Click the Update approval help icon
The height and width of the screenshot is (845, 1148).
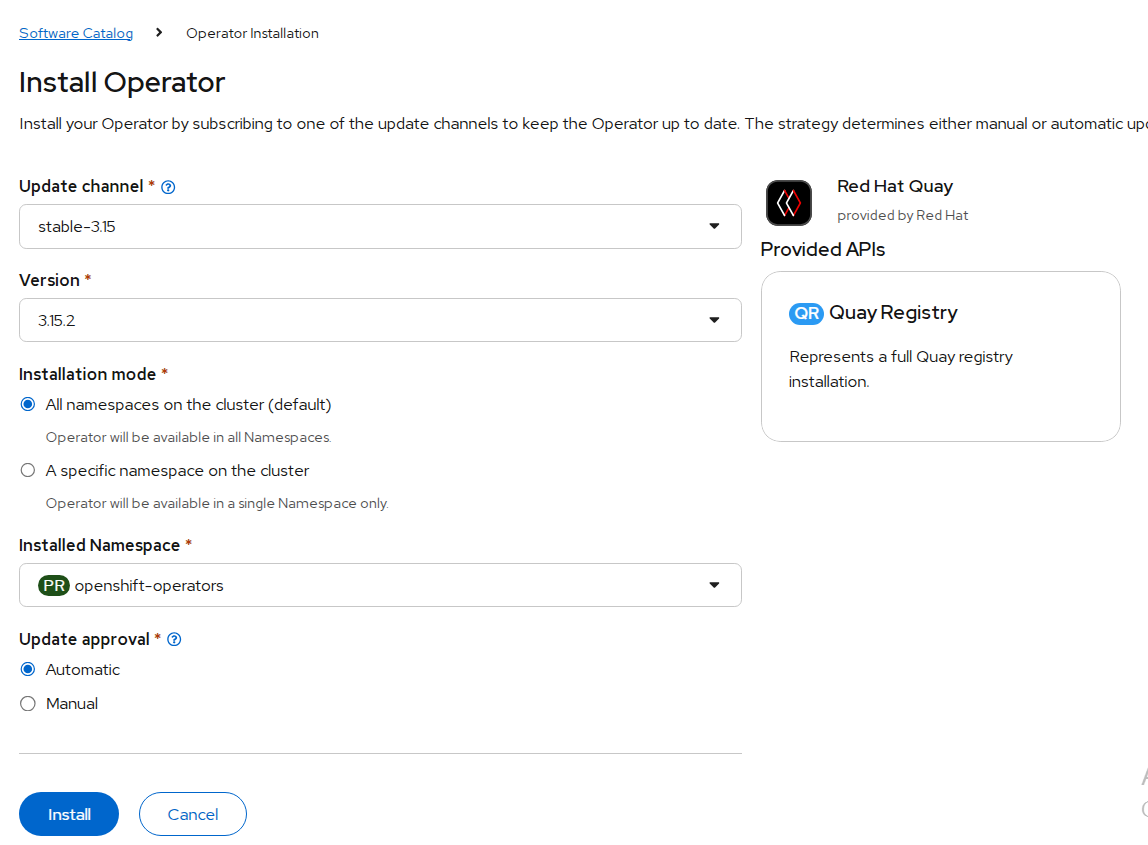(x=174, y=640)
